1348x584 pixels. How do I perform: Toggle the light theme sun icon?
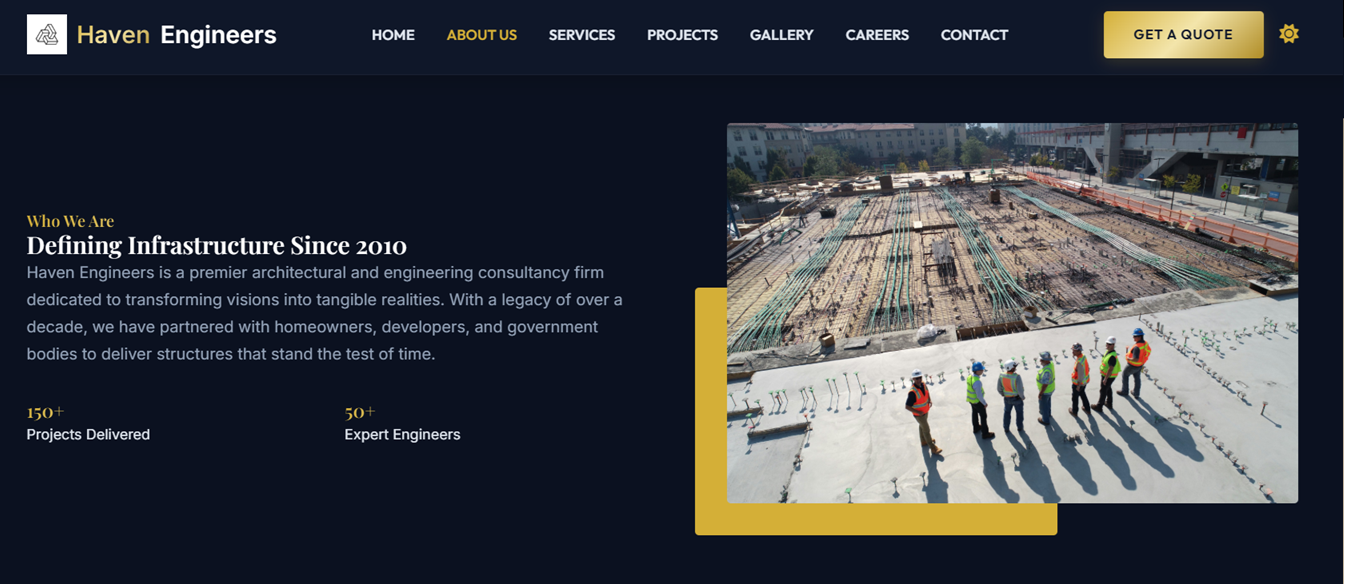pos(1289,33)
